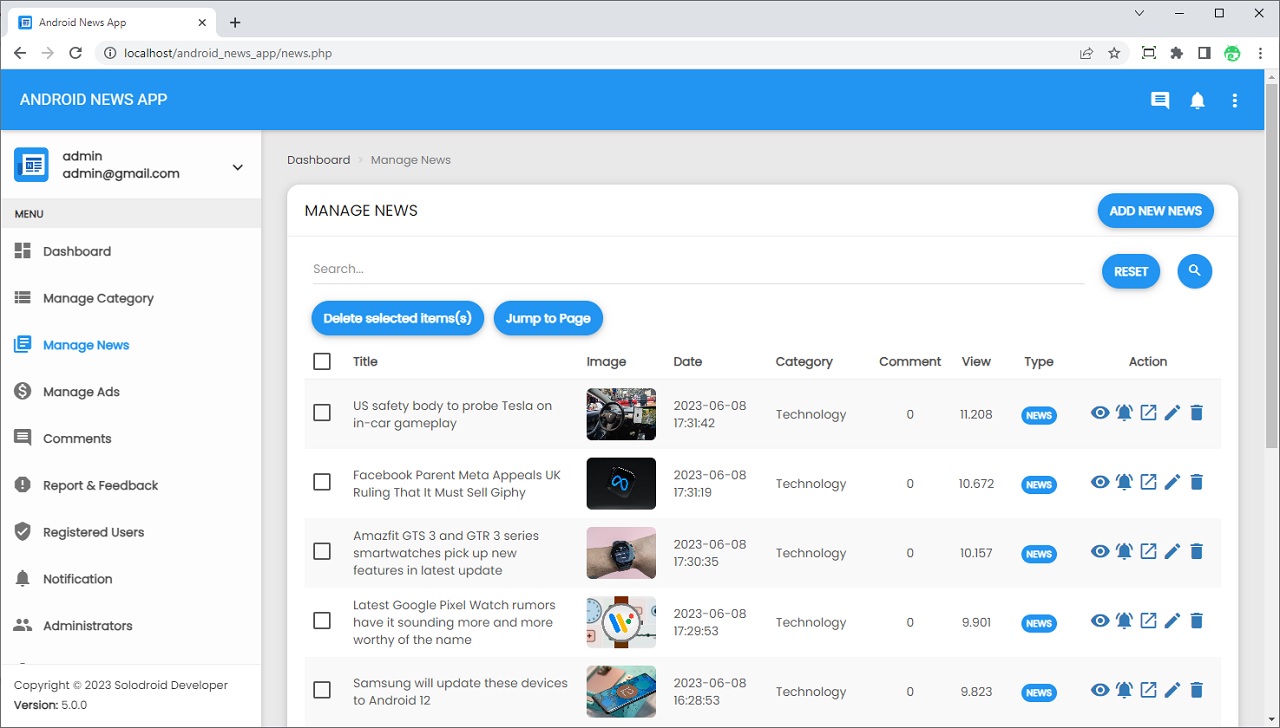Send notification for the Amazfit news
Screen dimensions: 1280x728
point(1124,551)
